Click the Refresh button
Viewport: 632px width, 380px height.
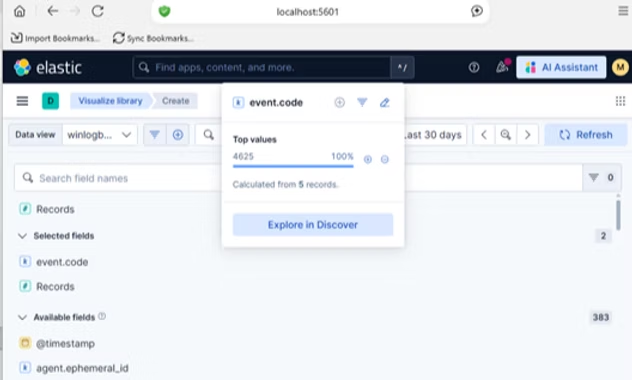pos(586,135)
